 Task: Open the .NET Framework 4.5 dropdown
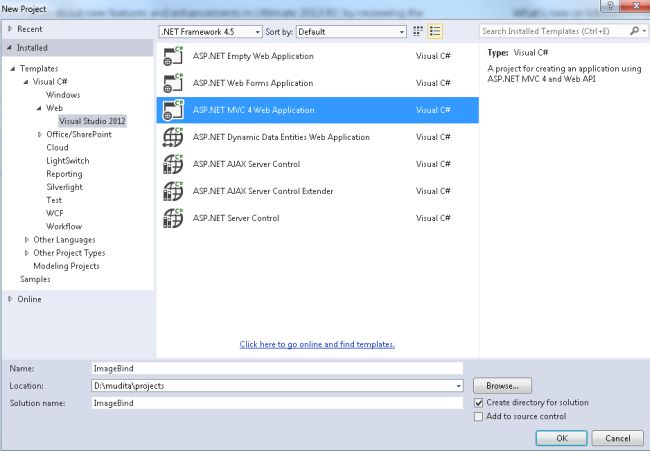coord(210,32)
